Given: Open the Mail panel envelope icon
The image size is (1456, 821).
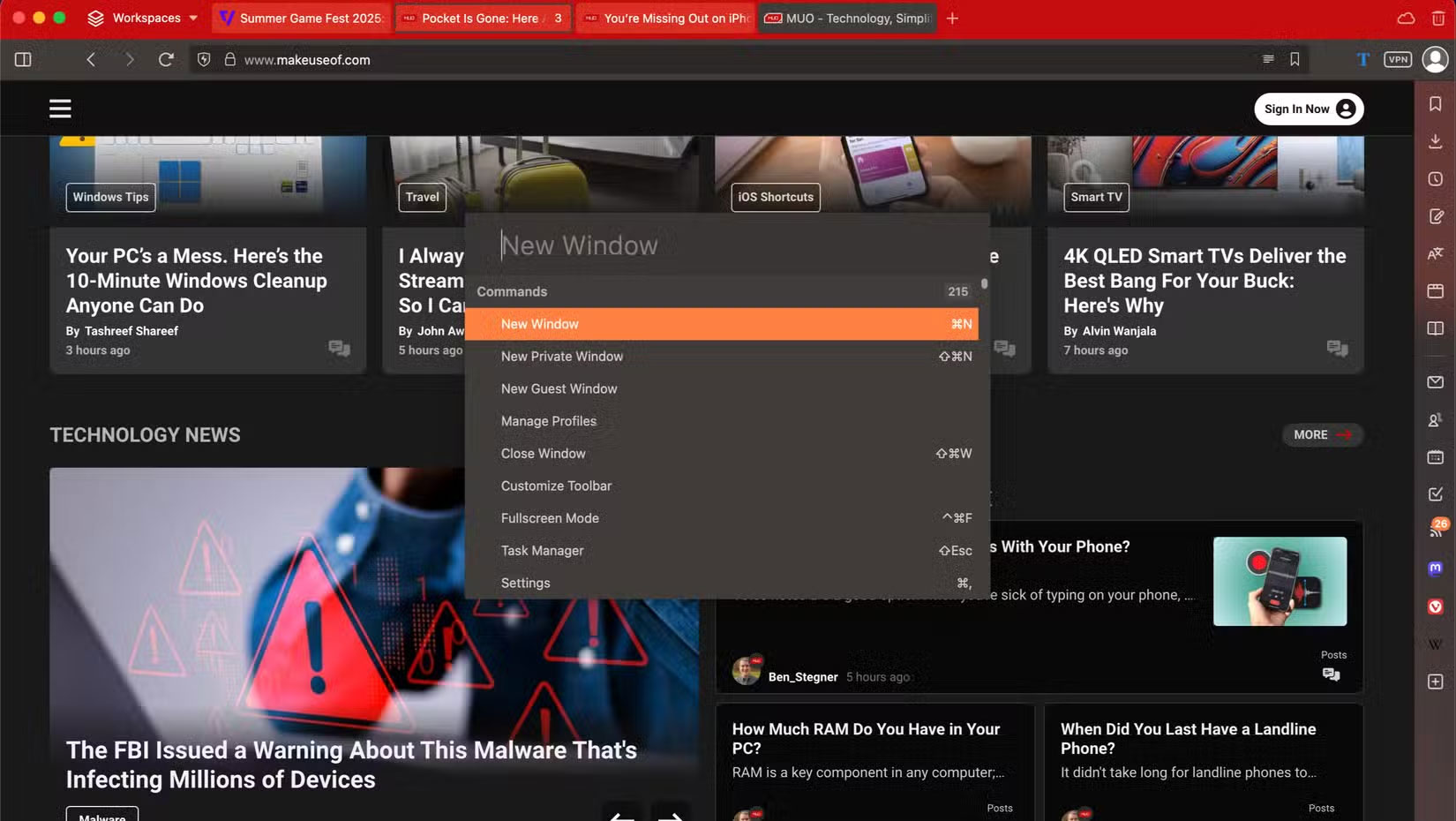Looking at the screenshot, I should pos(1436,382).
